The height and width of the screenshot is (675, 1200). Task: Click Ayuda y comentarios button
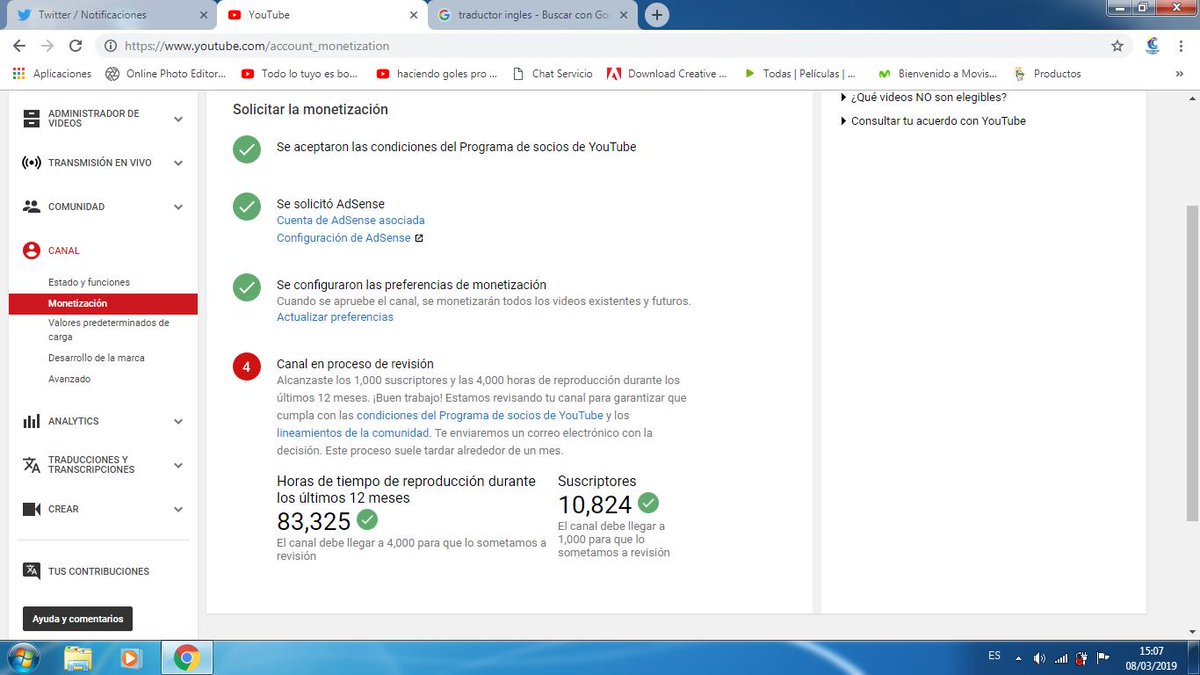(77, 619)
